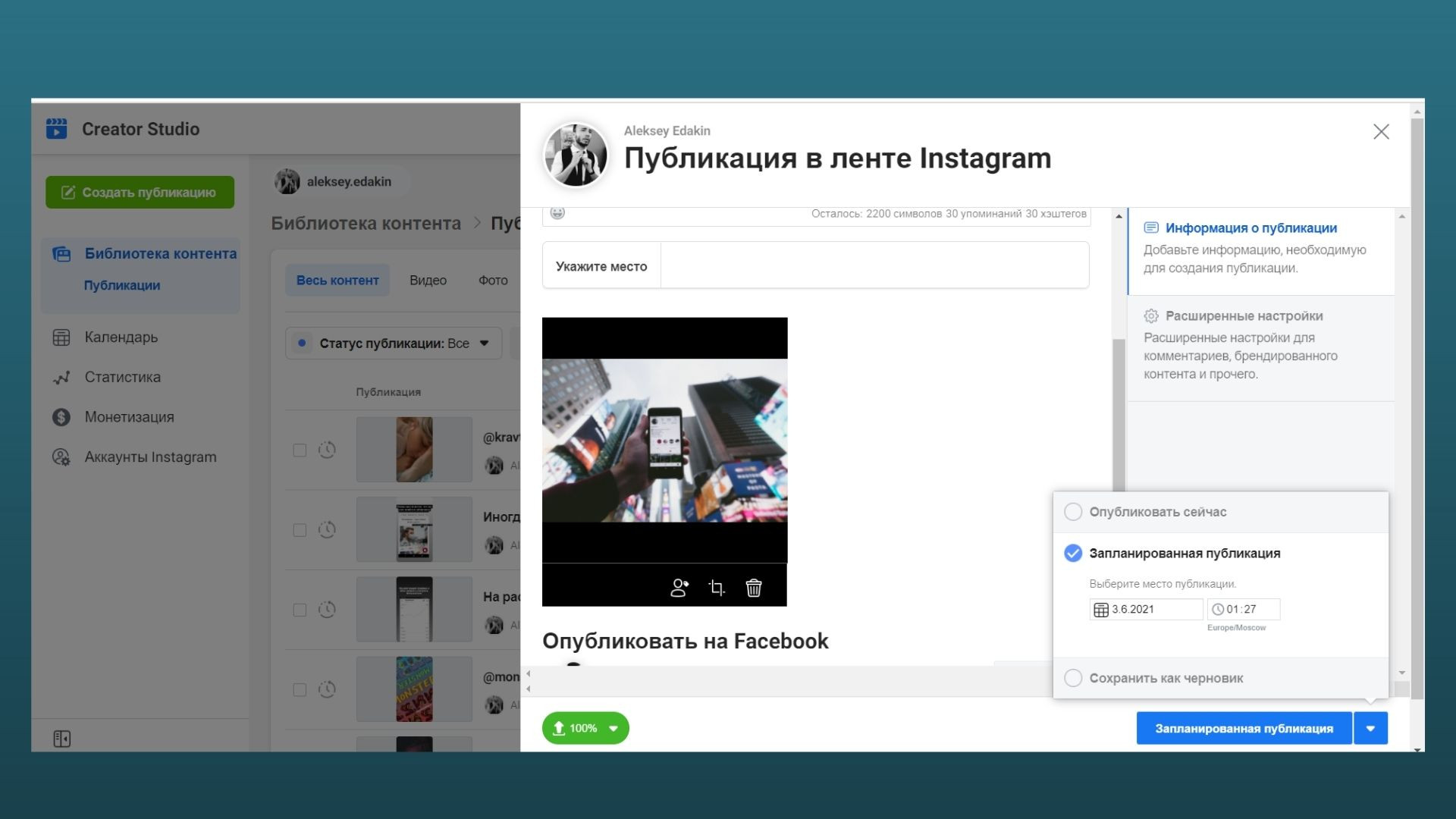Switch to the Видео tab
This screenshot has width=1456, height=819.
[x=428, y=281]
